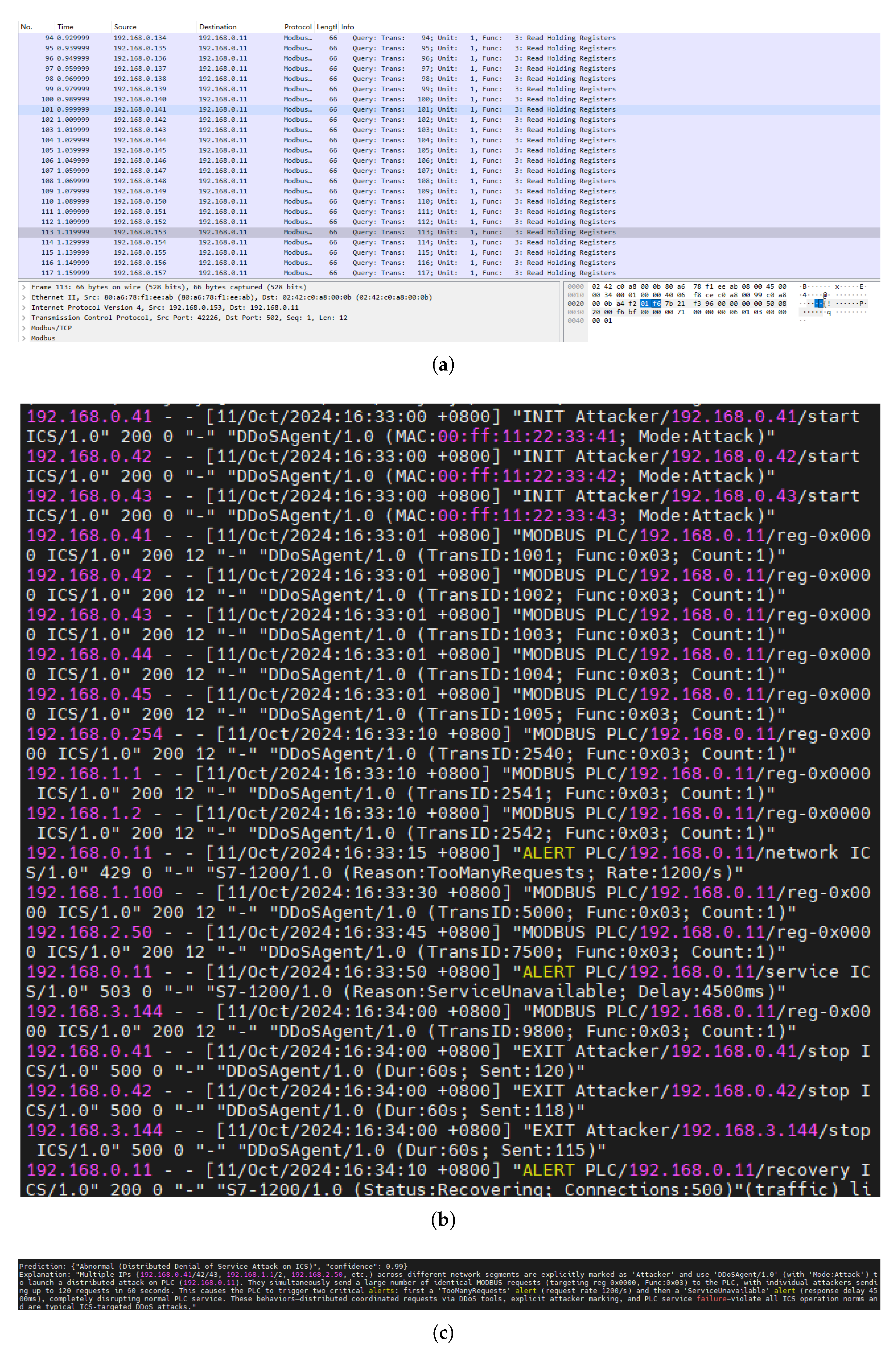Click highlighted ASCII bytes in hex pane
Viewport: 896px width, 1353px height.
tap(819, 304)
